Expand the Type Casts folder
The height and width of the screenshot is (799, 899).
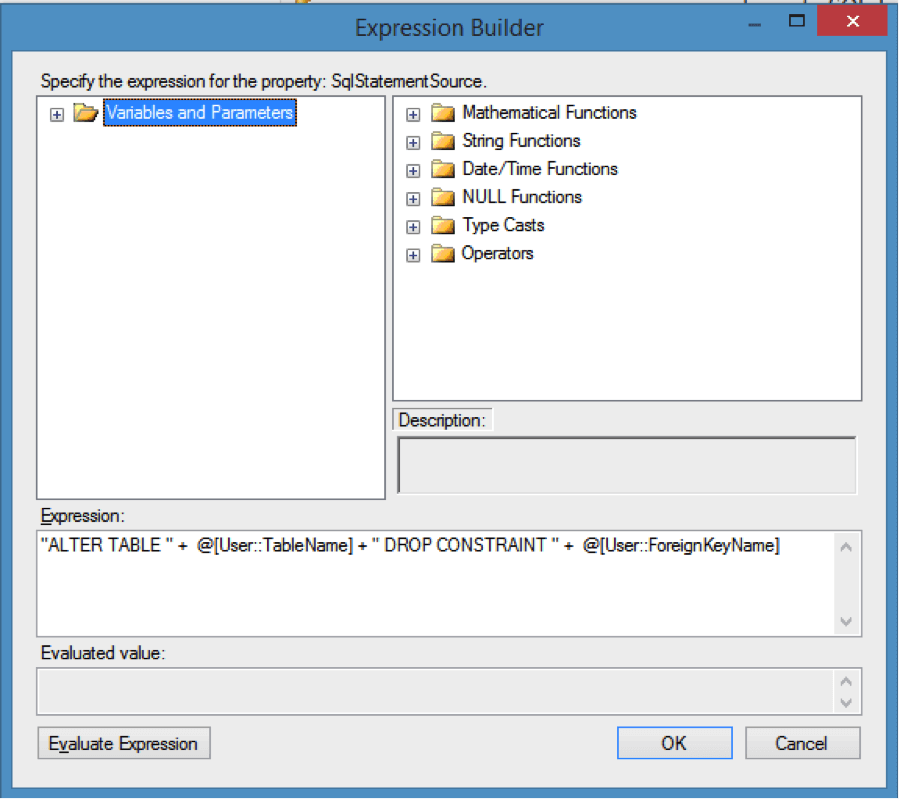tap(413, 227)
